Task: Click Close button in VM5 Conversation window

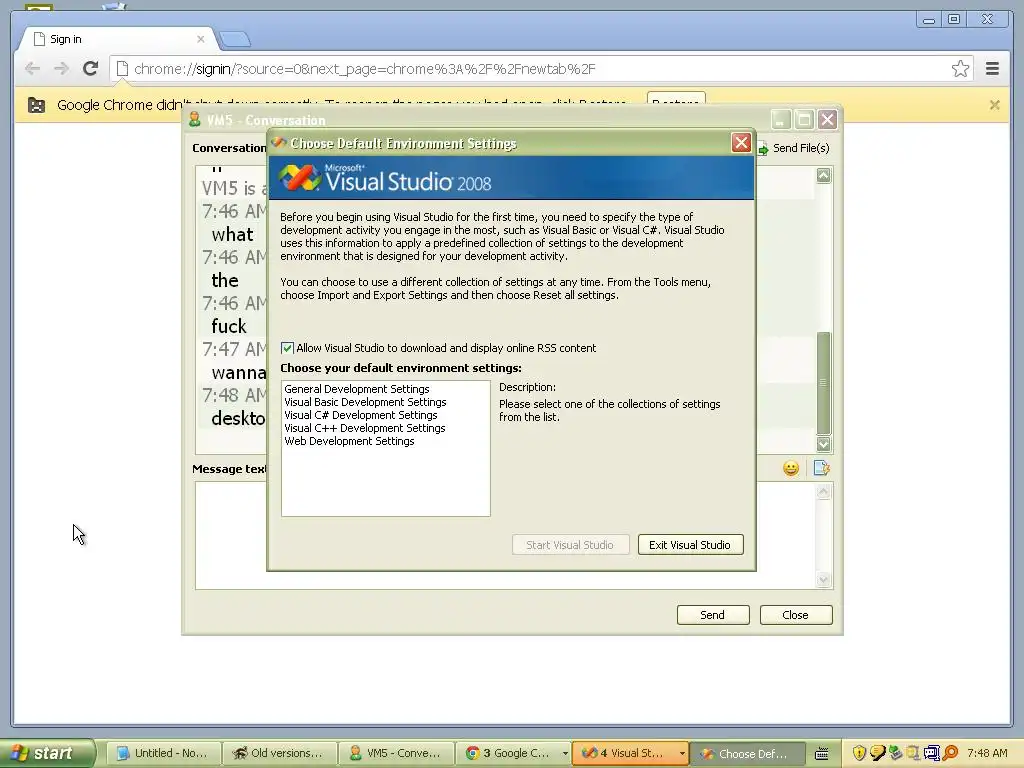Action: tap(795, 615)
